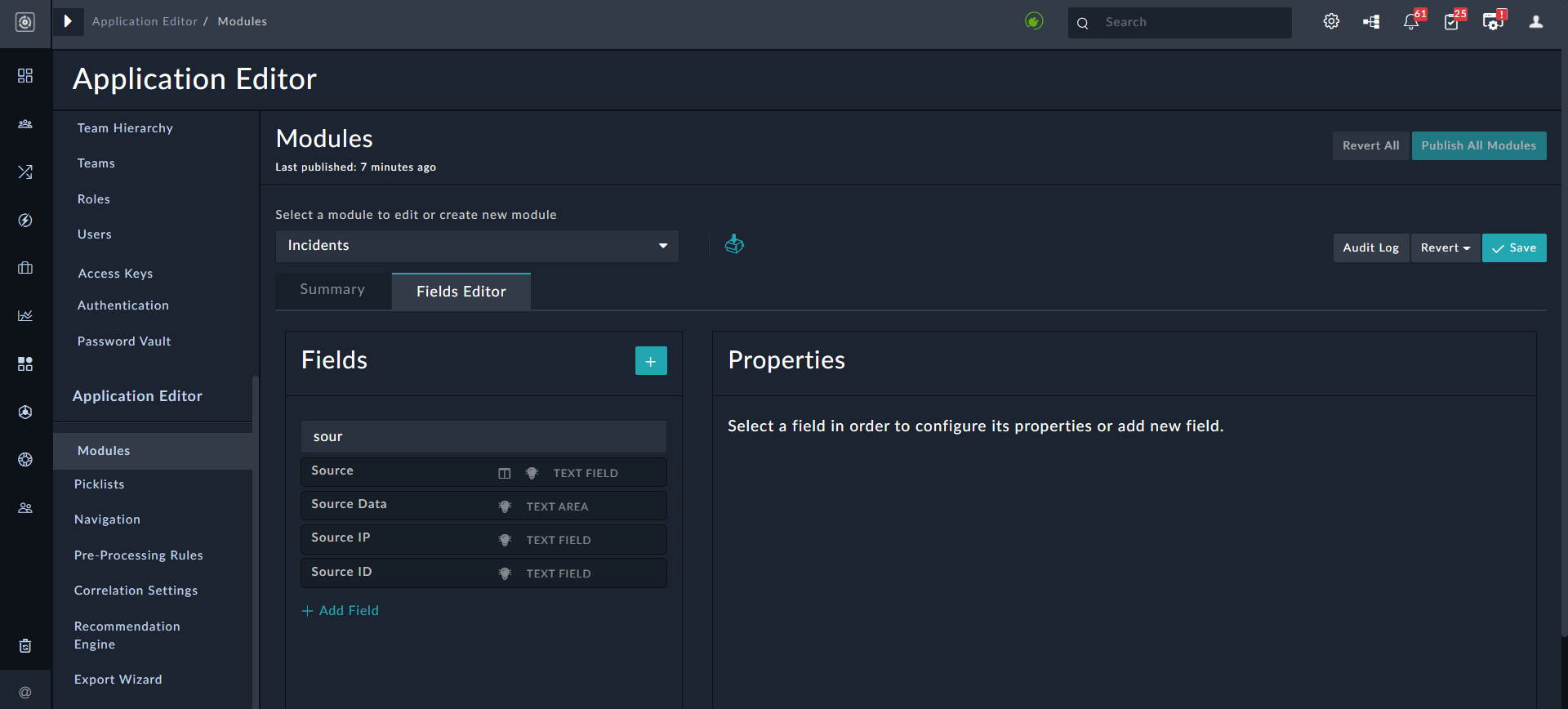Open Picklists in the sidebar menu
This screenshot has width=1568, height=709.
pos(100,484)
